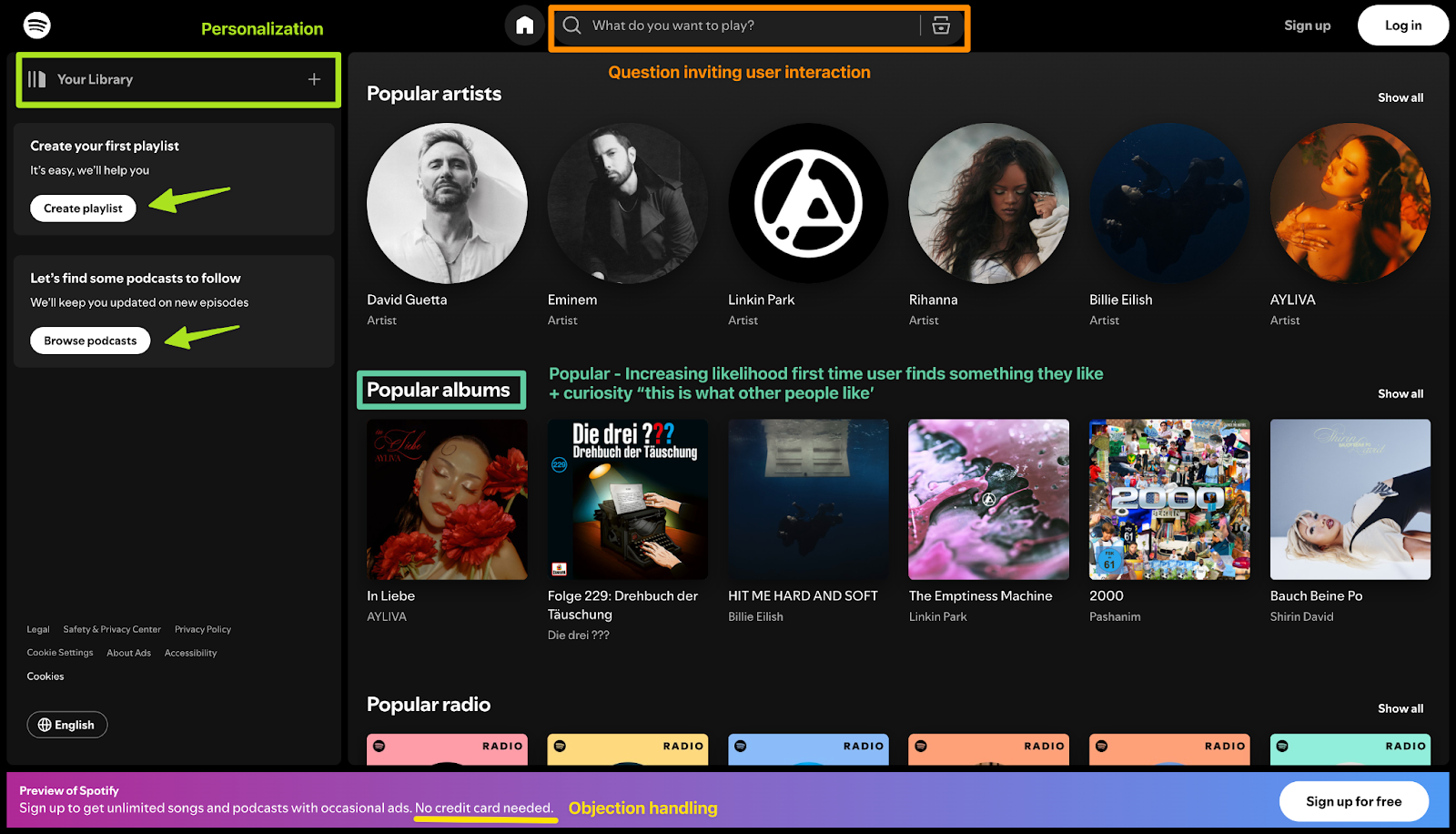This screenshot has width=1456, height=834.
Task: Click the plus icon next to Your Library
Action: 315,80
